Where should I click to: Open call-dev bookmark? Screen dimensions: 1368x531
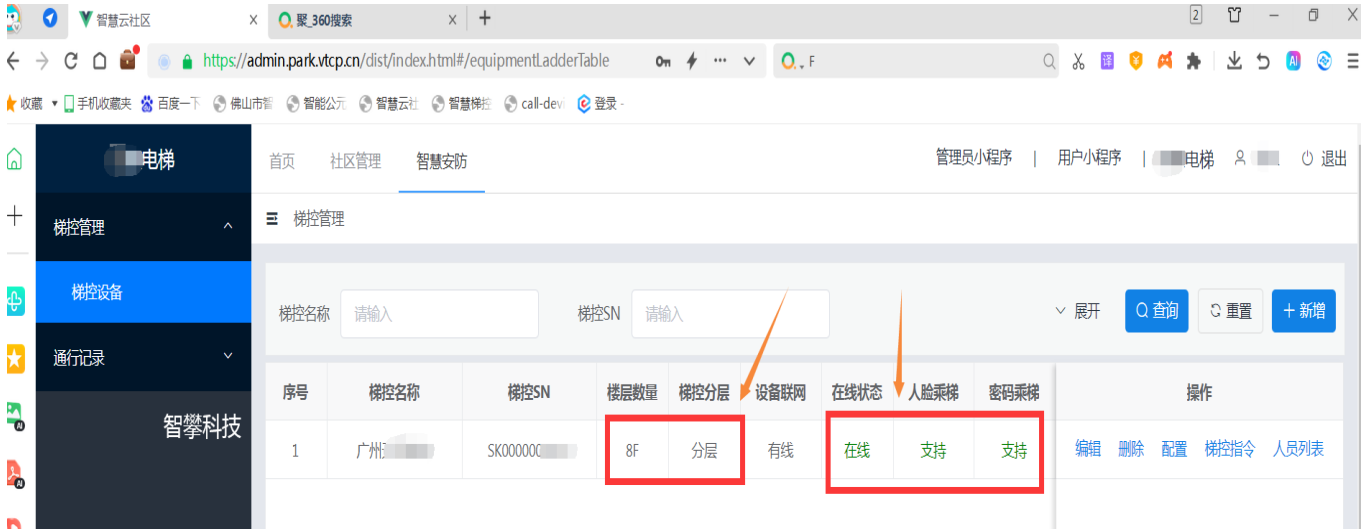tap(535, 103)
